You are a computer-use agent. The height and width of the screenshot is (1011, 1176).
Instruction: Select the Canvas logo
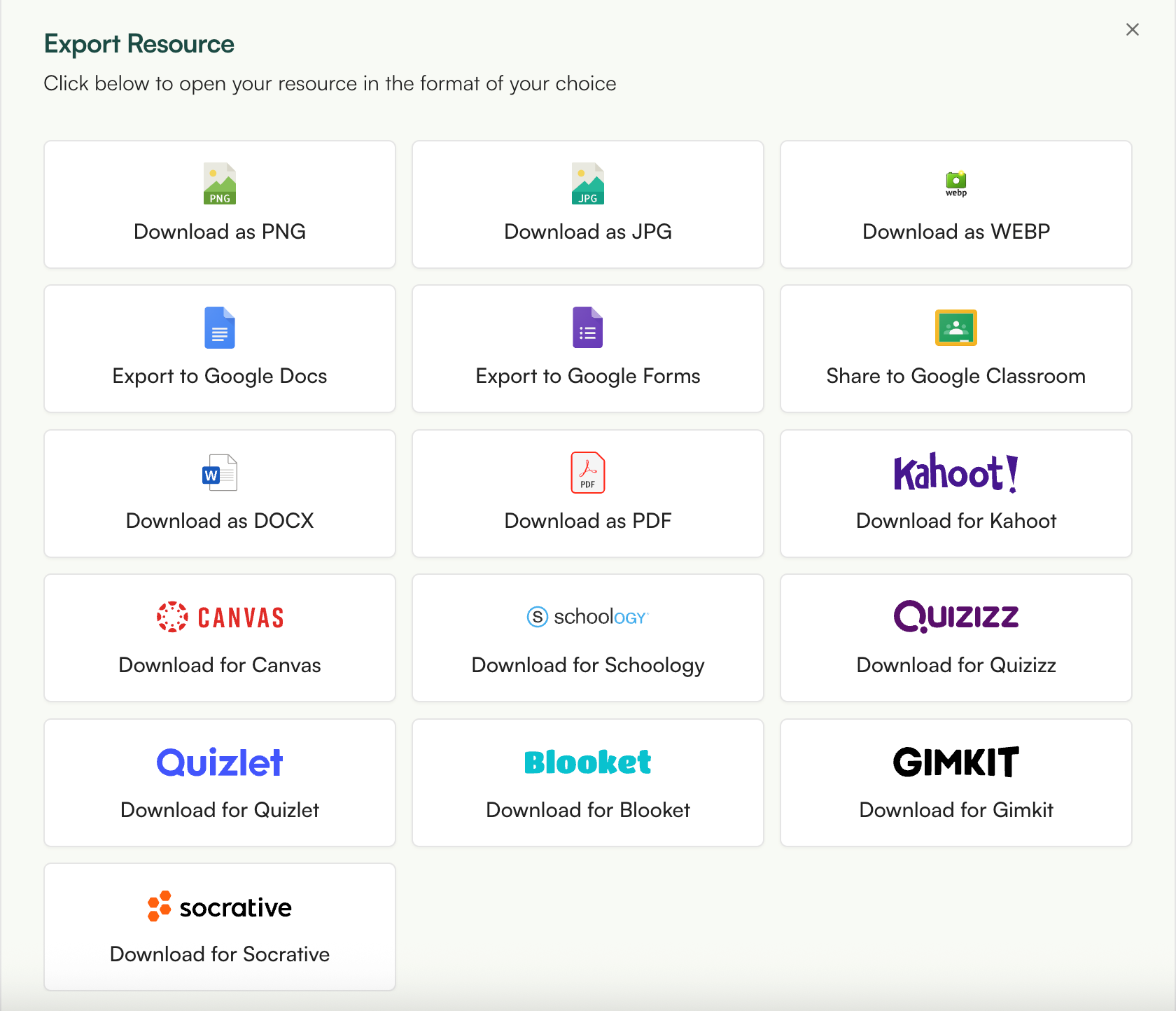[x=219, y=617]
